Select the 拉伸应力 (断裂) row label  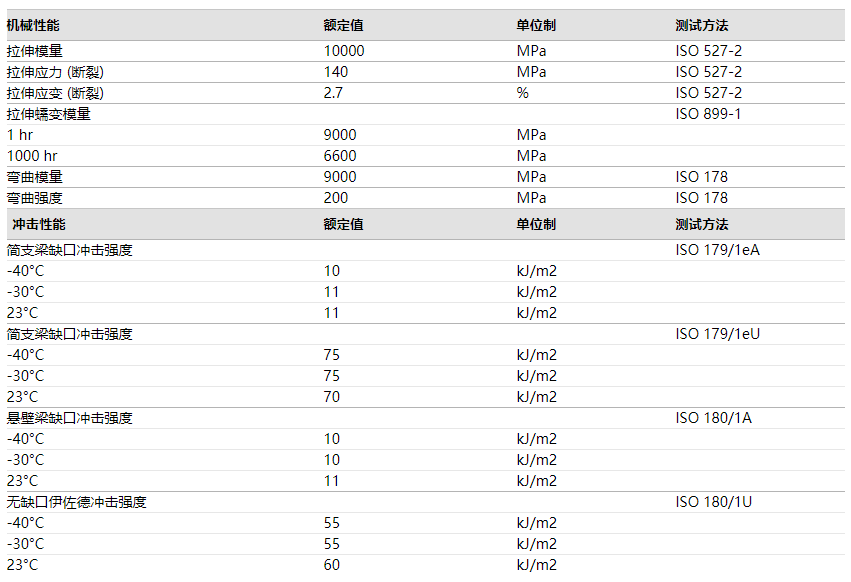pyautogui.click(x=56, y=72)
